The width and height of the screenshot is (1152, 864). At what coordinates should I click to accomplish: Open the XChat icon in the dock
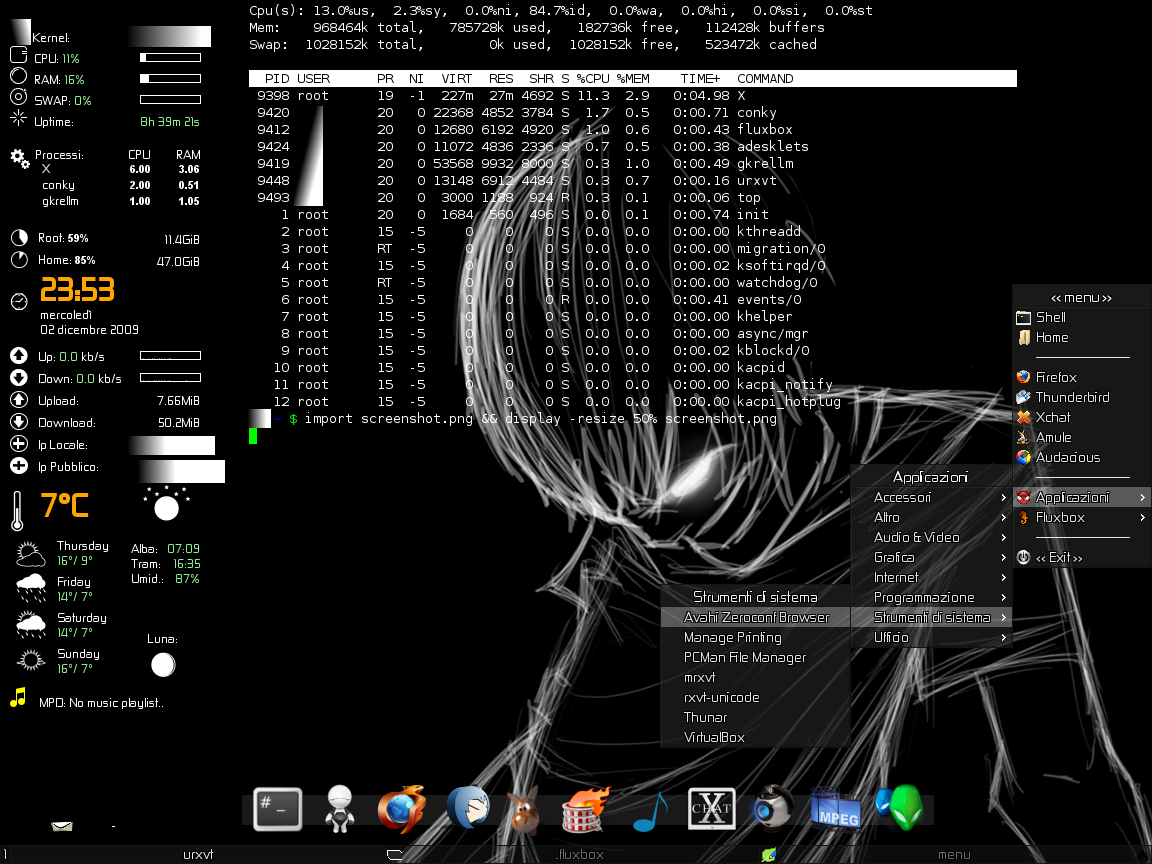711,809
